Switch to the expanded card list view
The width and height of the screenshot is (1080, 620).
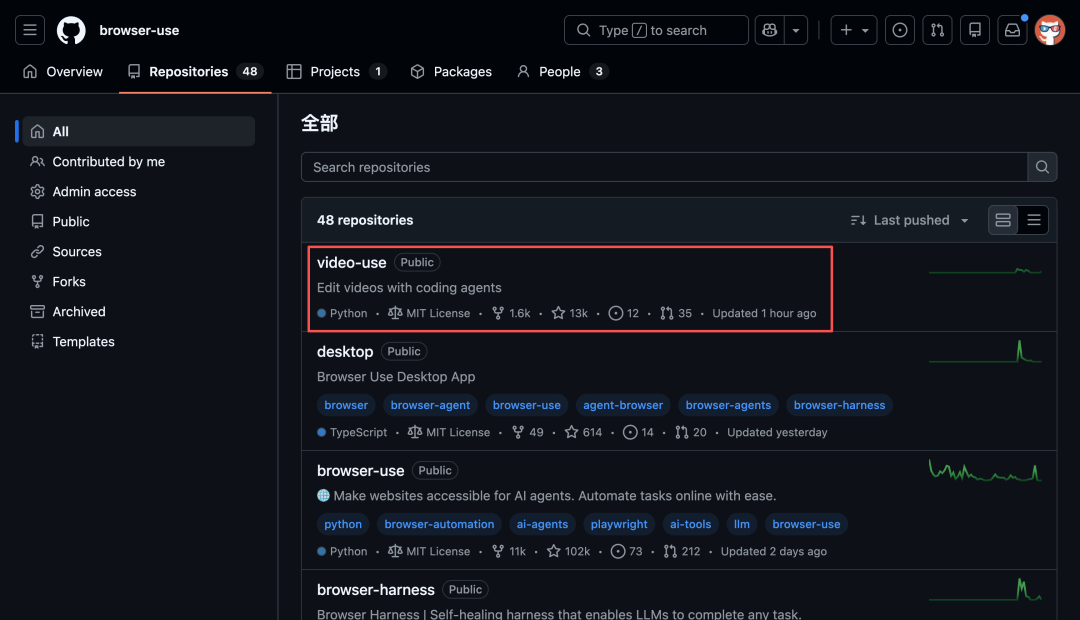[x=1003, y=220]
